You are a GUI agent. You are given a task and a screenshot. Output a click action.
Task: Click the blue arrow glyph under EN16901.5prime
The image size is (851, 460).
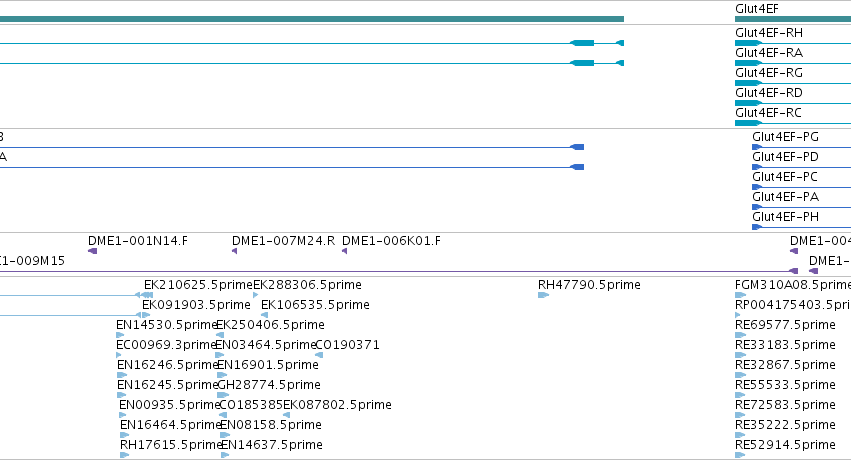pyautogui.click(x=222, y=375)
